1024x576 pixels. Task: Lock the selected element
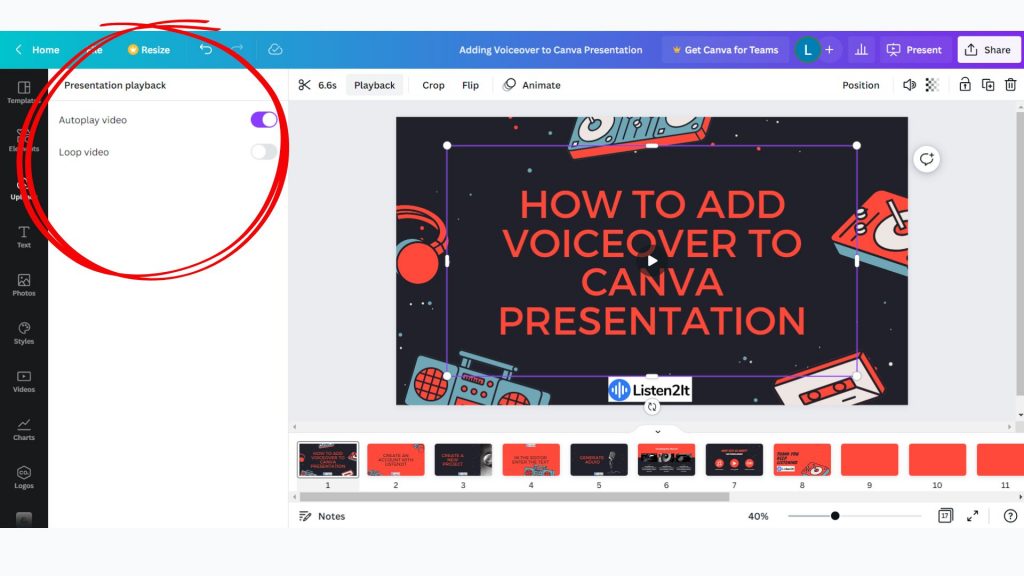(965, 84)
